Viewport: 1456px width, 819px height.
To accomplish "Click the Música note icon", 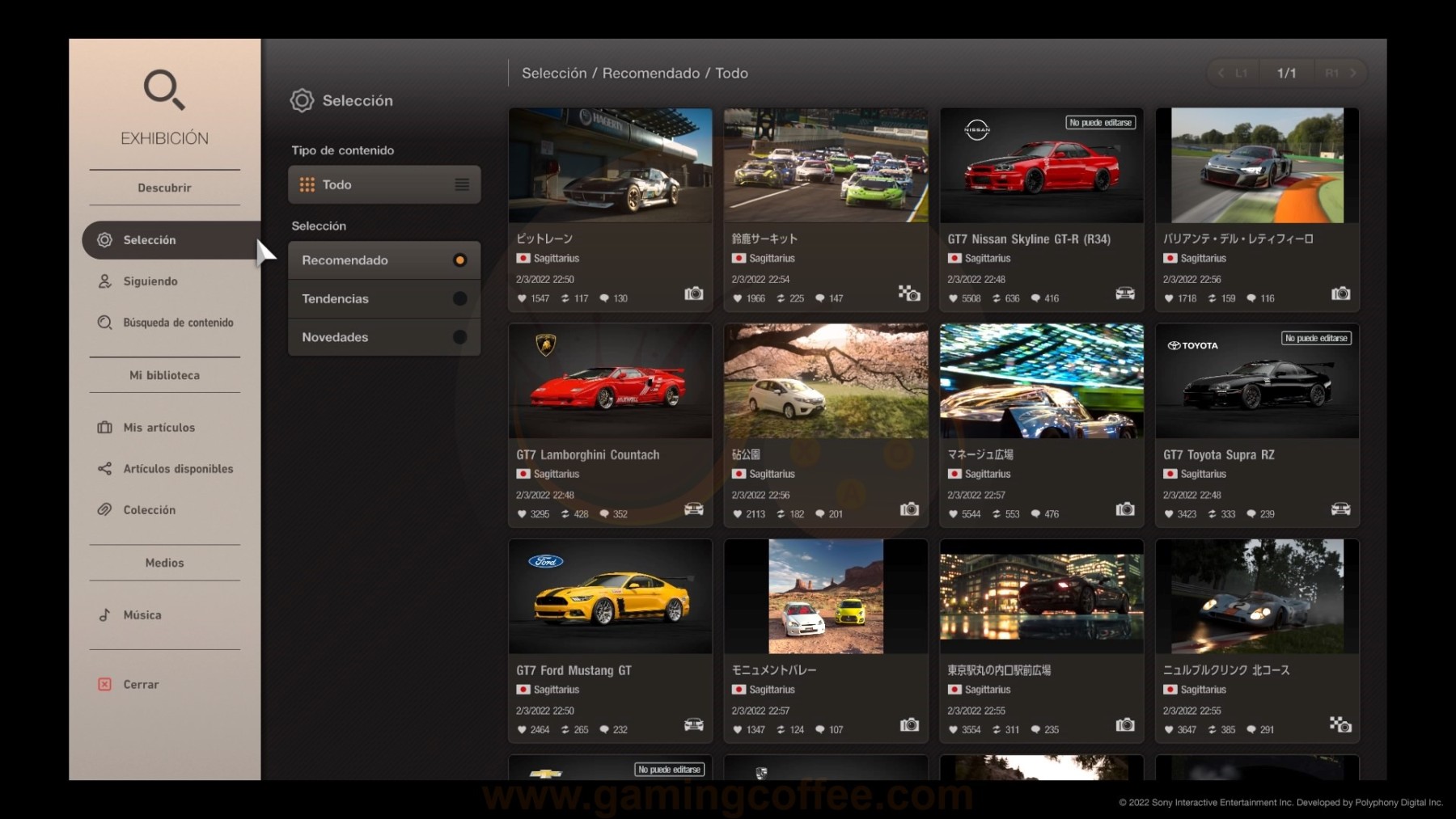I will pos(104,615).
